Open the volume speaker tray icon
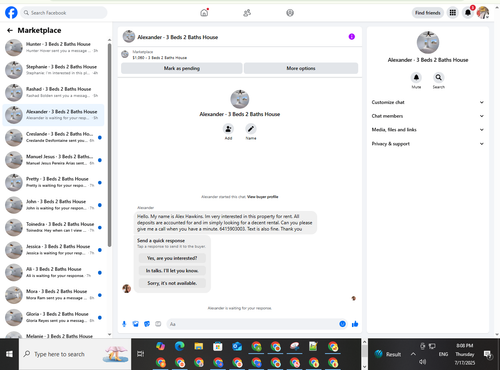The height and width of the screenshot is (370, 500). 423,362
